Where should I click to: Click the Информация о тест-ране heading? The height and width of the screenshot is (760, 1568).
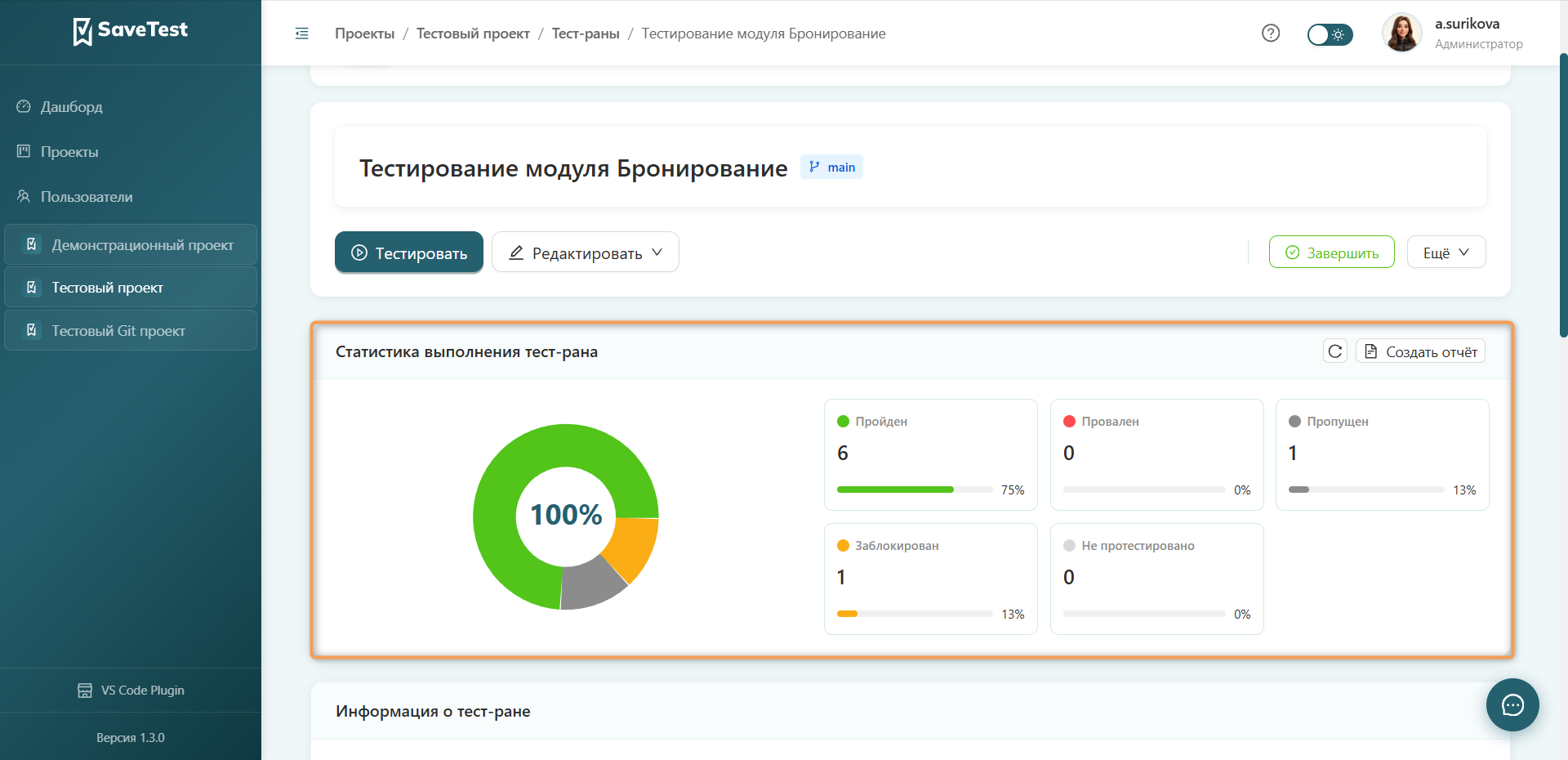coord(433,712)
